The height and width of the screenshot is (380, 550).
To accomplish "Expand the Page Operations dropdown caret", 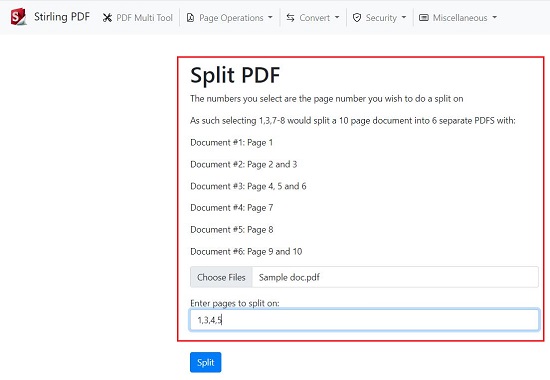I will [x=270, y=17].
